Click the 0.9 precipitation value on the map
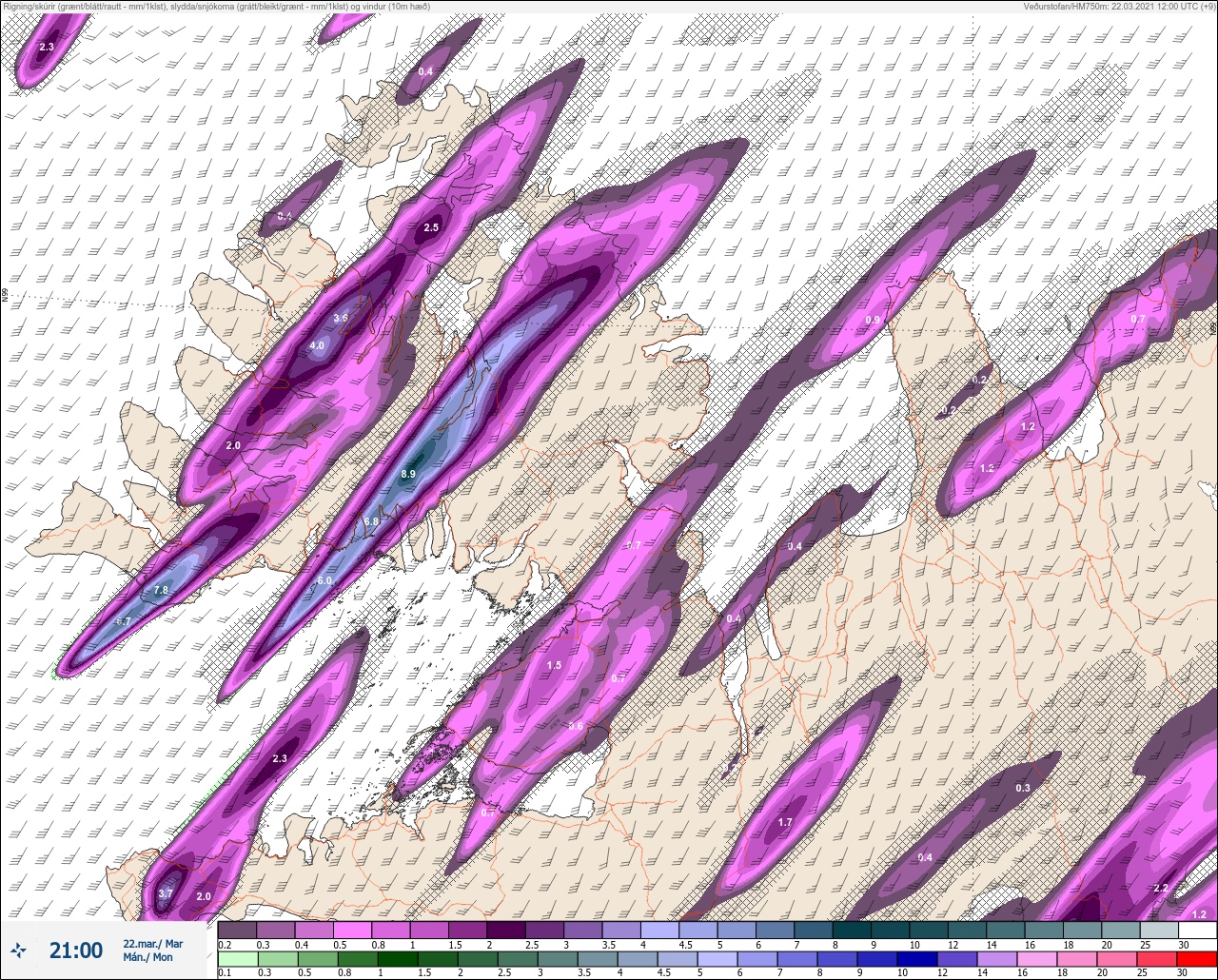 (x=873, y=320)
